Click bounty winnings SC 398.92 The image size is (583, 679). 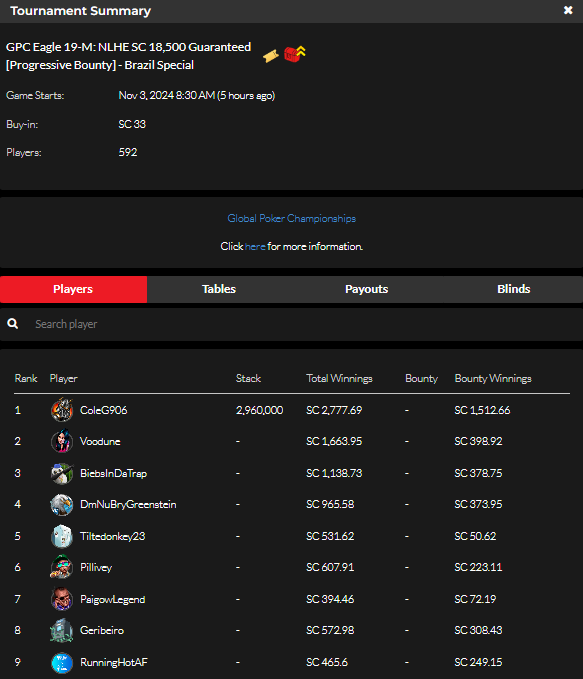point(478,441)
